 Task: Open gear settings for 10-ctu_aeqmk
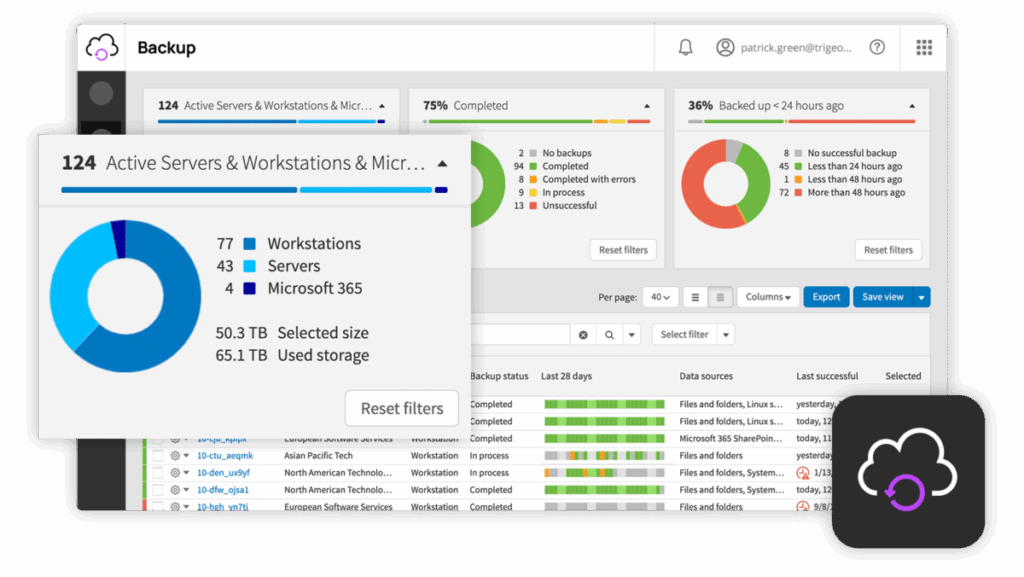coord(174,456)
